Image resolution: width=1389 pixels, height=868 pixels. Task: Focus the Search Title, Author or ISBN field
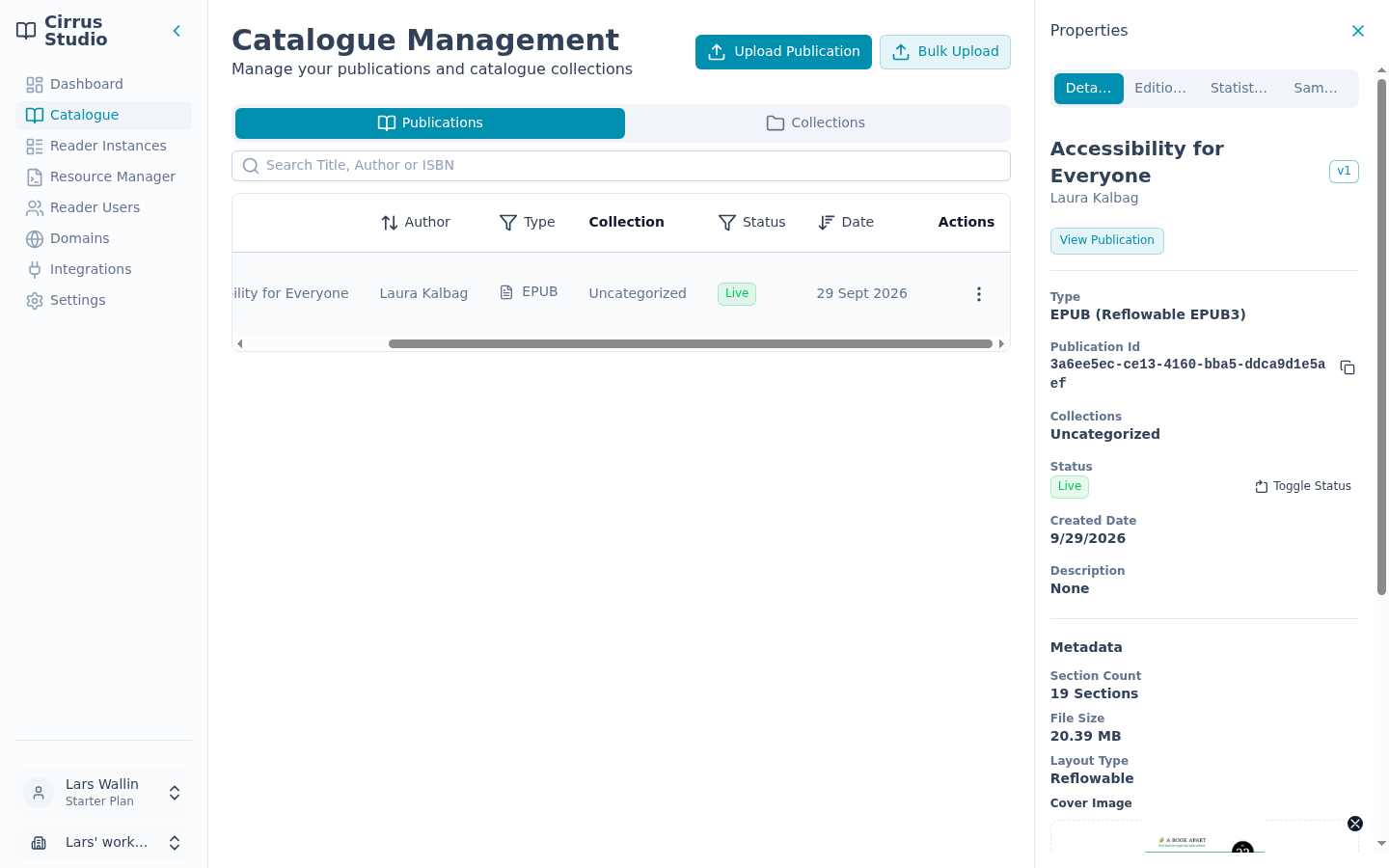pyautogui.click(x=621, y=166)
